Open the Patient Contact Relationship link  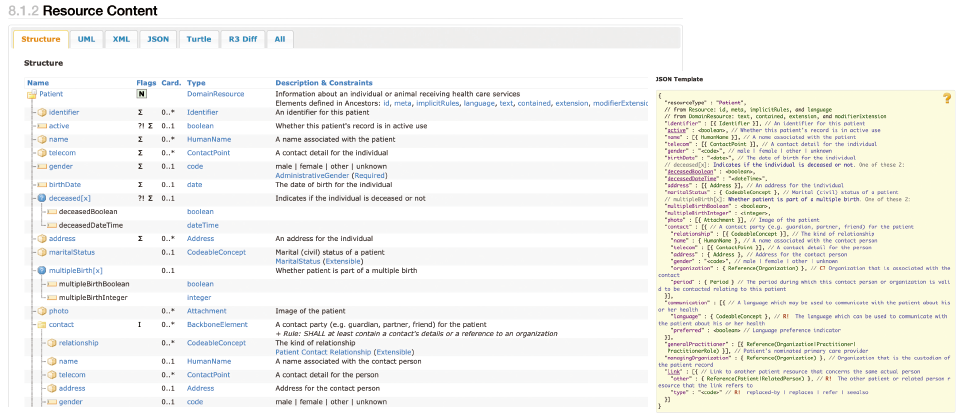point(323,352)
